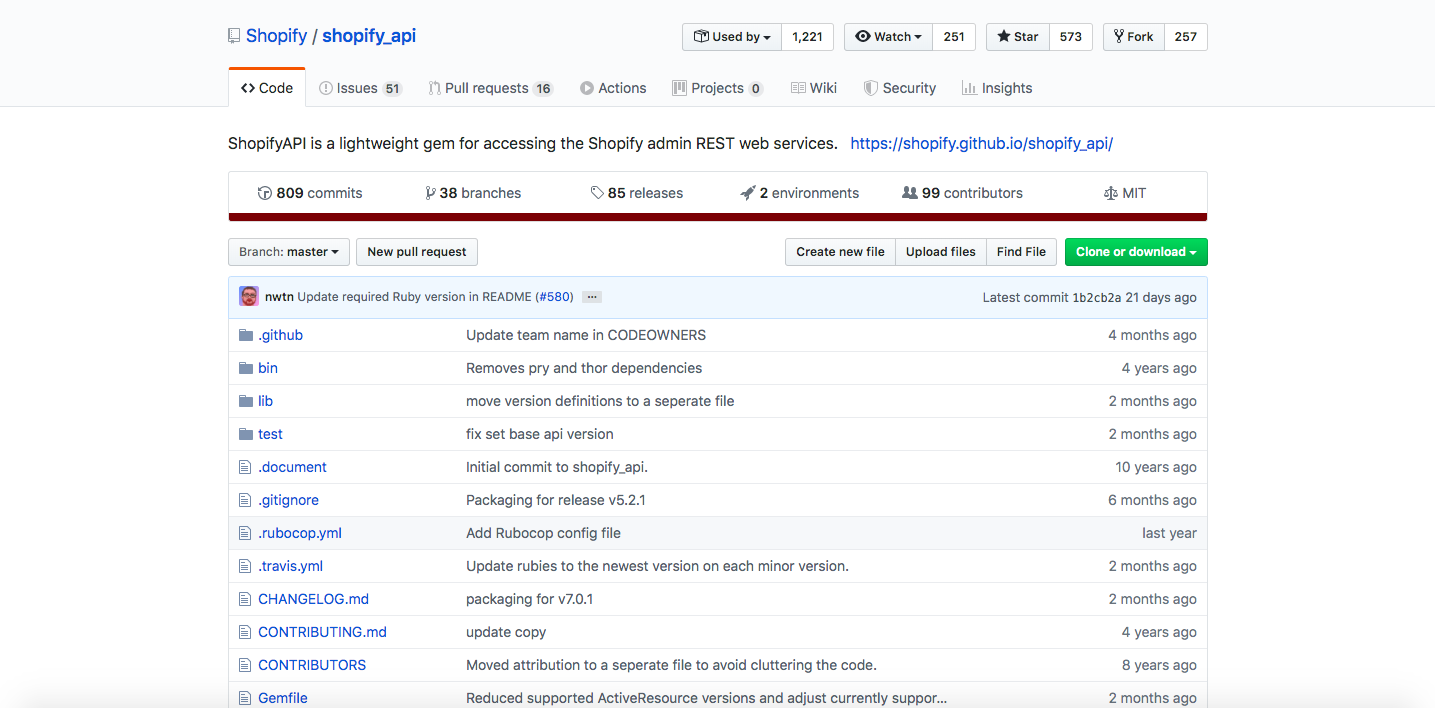Click the contributors people icon
The image size is (1435, 708).
click(910, 193)
